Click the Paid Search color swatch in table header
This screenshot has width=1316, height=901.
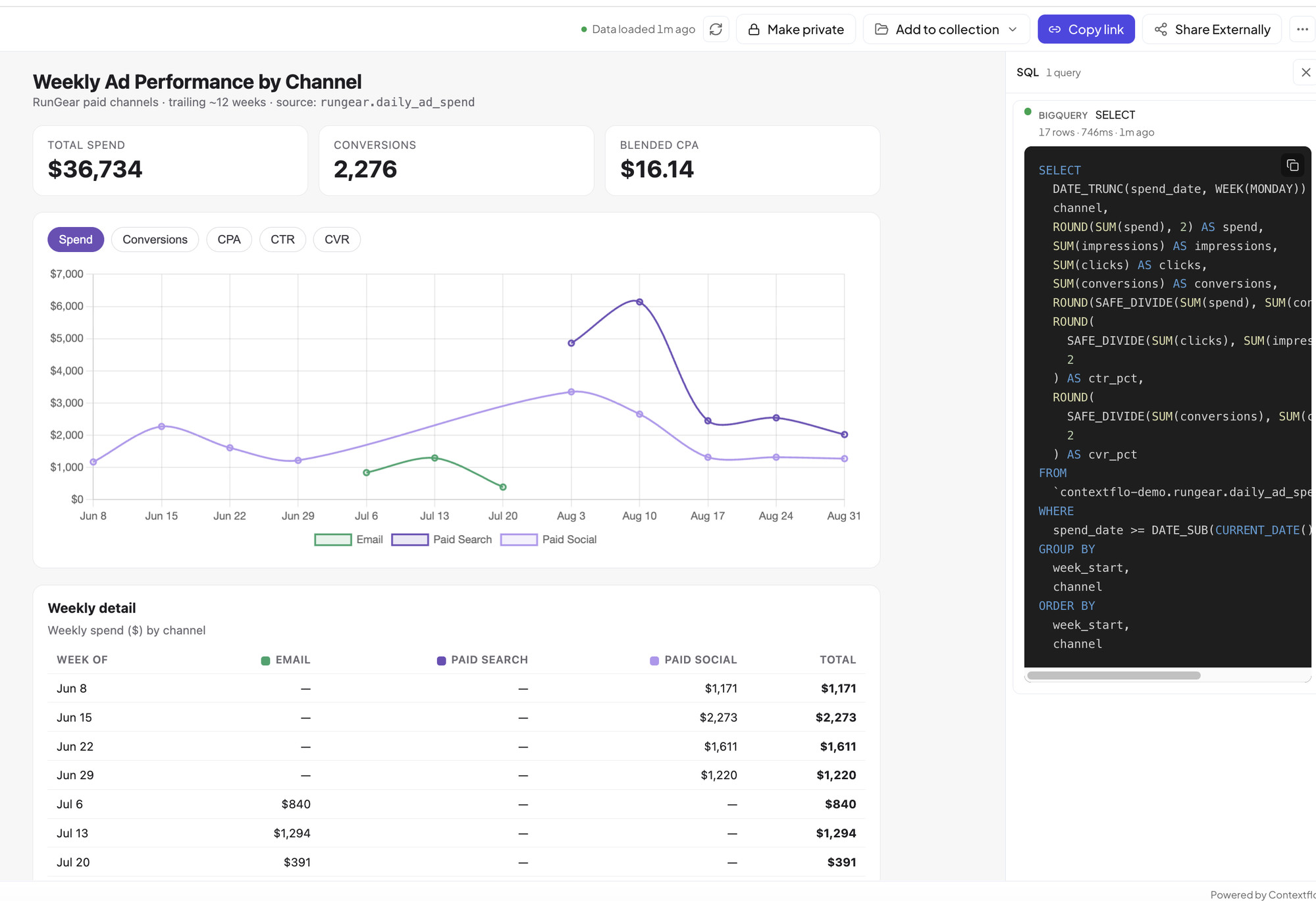click(x=442, y=661)
